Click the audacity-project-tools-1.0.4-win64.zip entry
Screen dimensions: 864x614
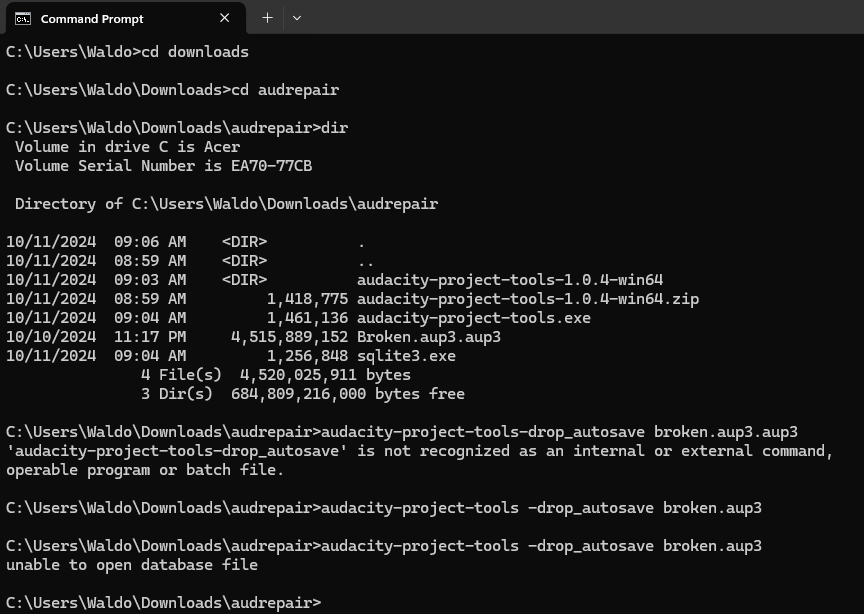(527, 299)
